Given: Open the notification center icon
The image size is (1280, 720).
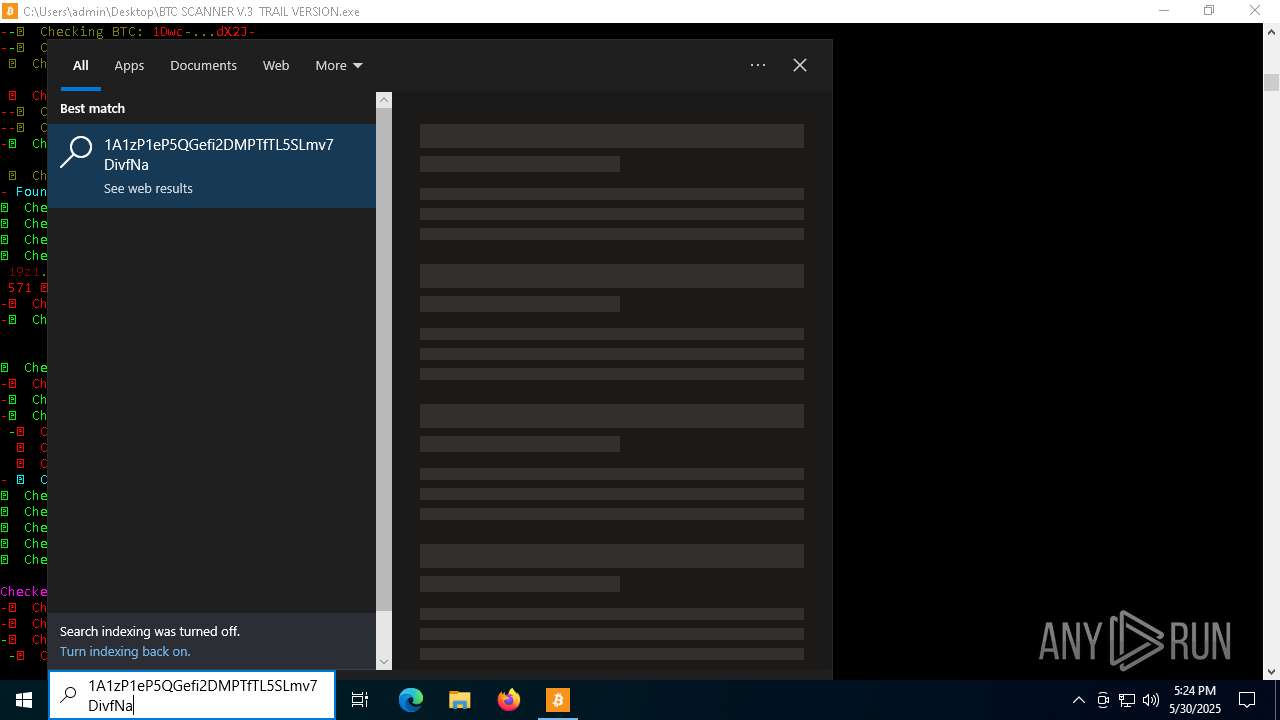Looking at the screenshot, I should point(1247,700).
